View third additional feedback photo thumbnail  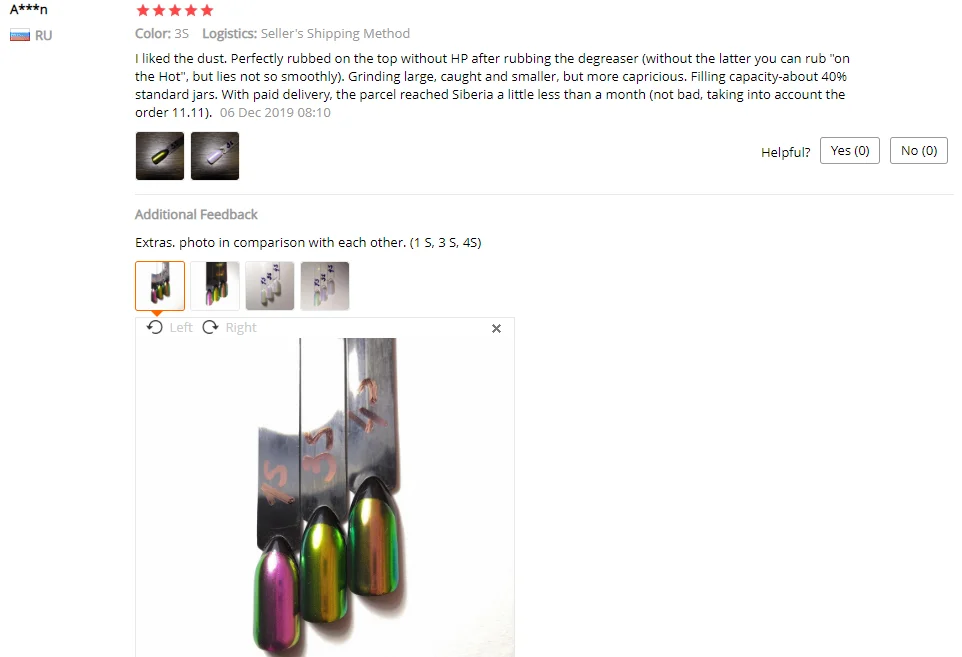pos(270,286)
